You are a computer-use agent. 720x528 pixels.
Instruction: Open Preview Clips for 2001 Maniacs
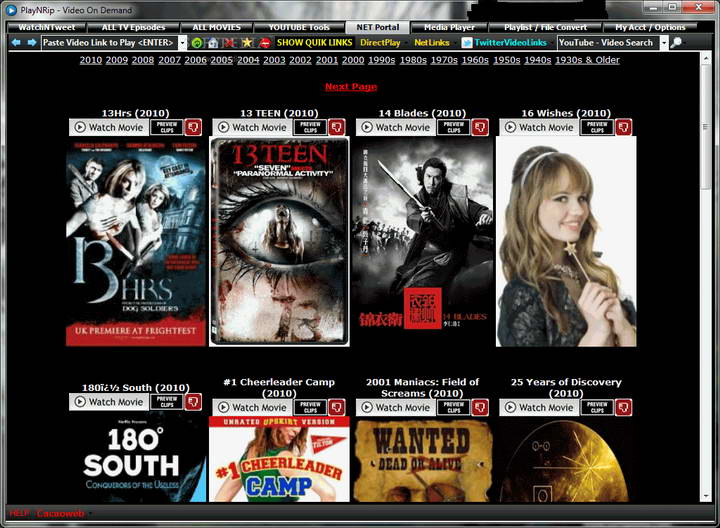454,407
